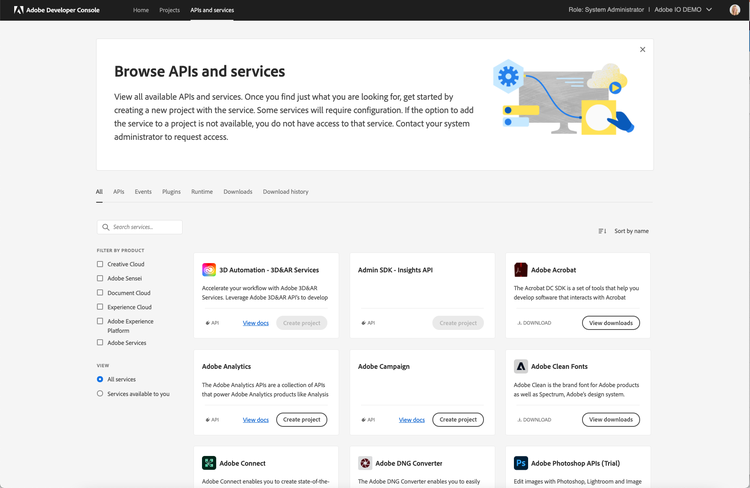Viewport: 750px width, 488px height.
Task: Click the Adobe Acrobat product icon
Action: tap(521, 270)
